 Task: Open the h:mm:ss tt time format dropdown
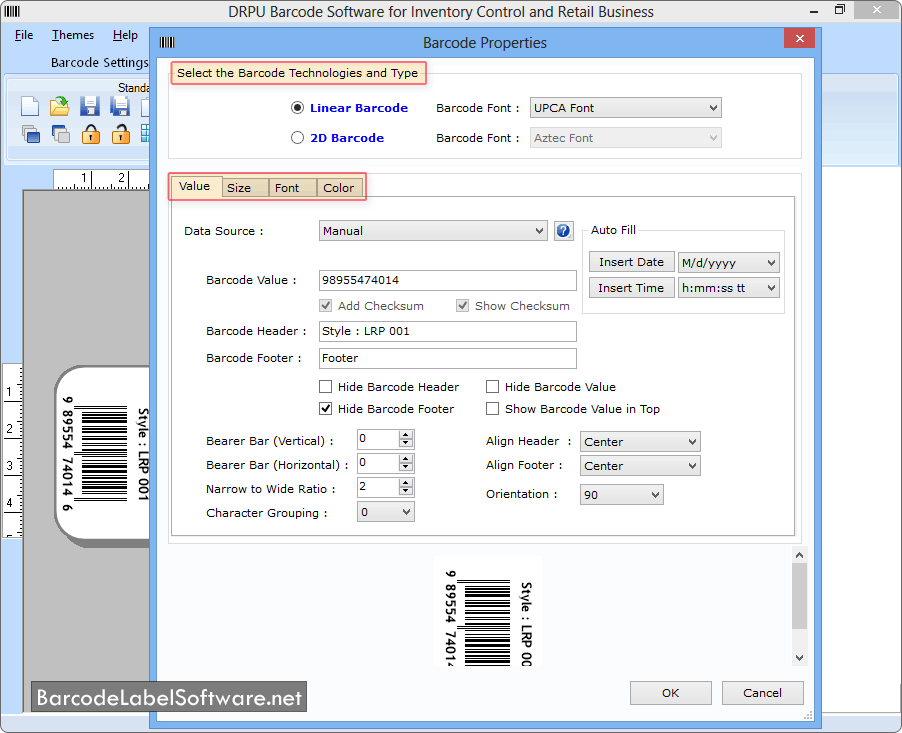728,288
